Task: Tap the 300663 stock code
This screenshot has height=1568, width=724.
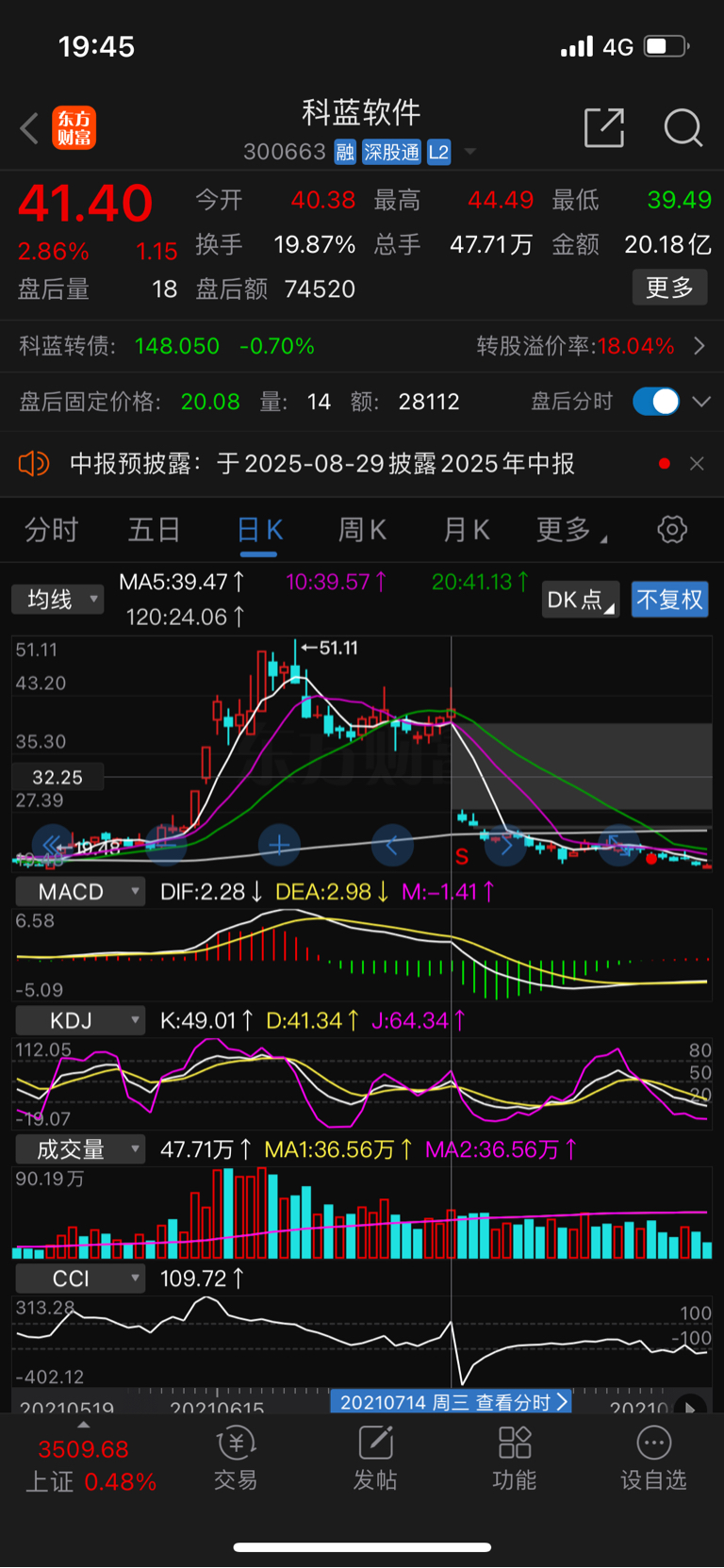Action: click(x=285, y=152)
